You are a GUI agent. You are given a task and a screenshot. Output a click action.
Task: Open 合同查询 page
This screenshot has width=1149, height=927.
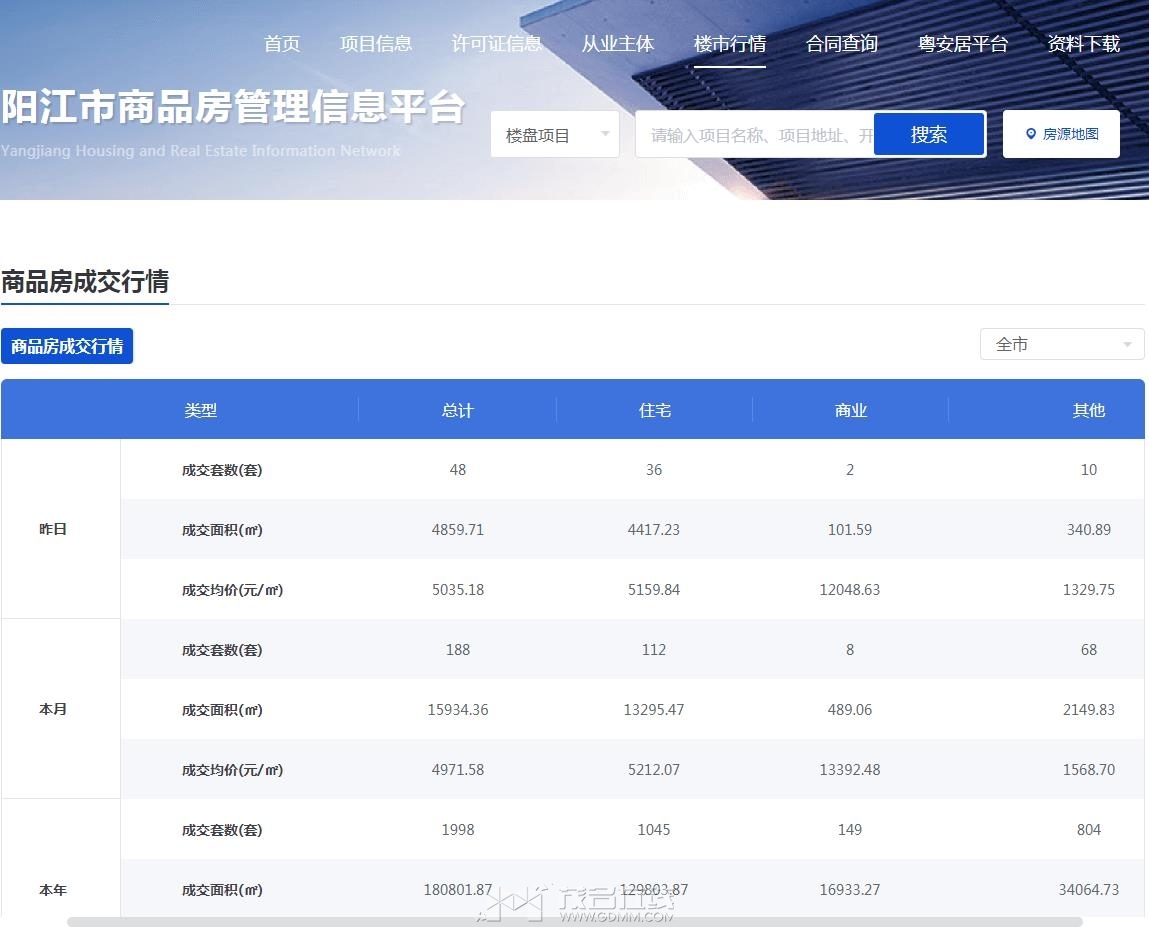click(842, 44)
